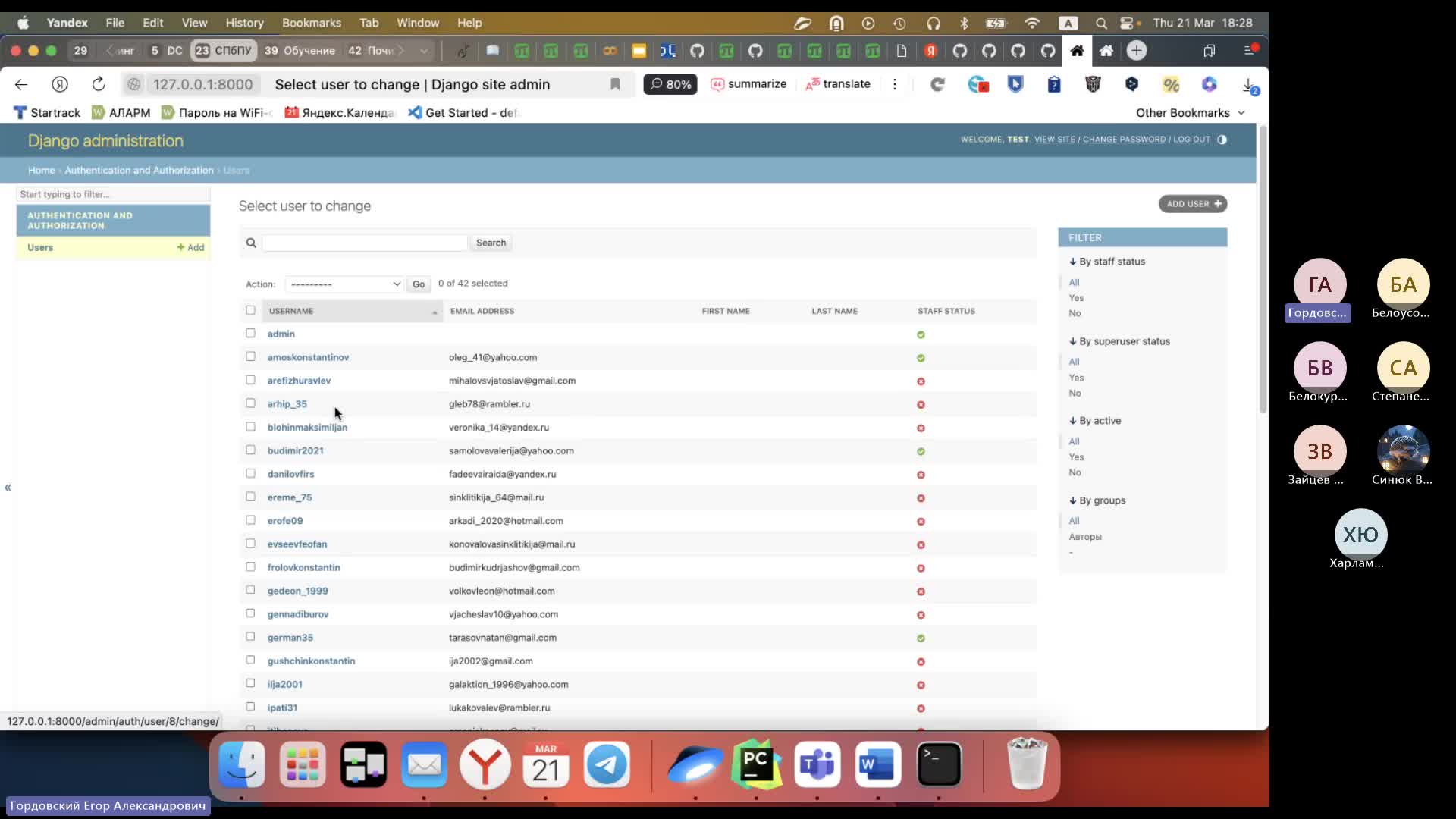This screenshot has width=1456, height=819.
Task: Collapse the By superuser status filter
Action: [x=1119, y=341]
